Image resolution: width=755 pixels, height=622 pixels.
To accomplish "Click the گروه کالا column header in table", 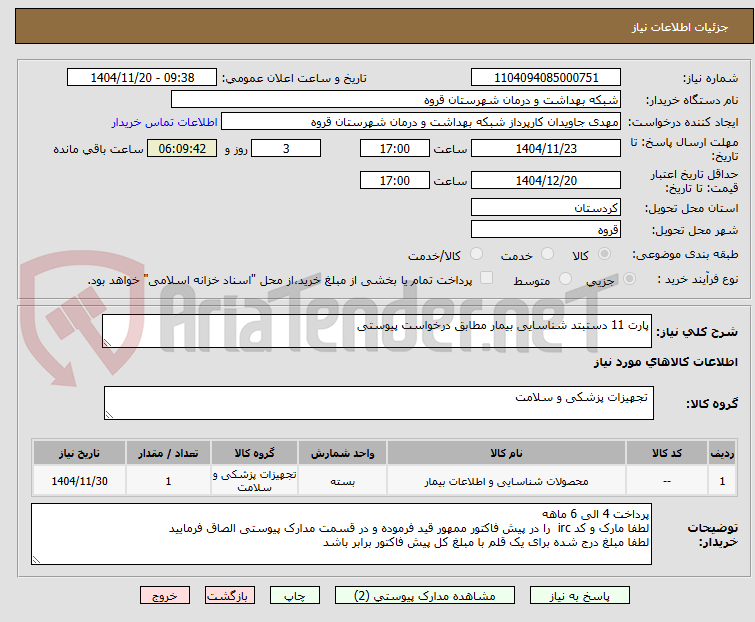I will point(254,453).
